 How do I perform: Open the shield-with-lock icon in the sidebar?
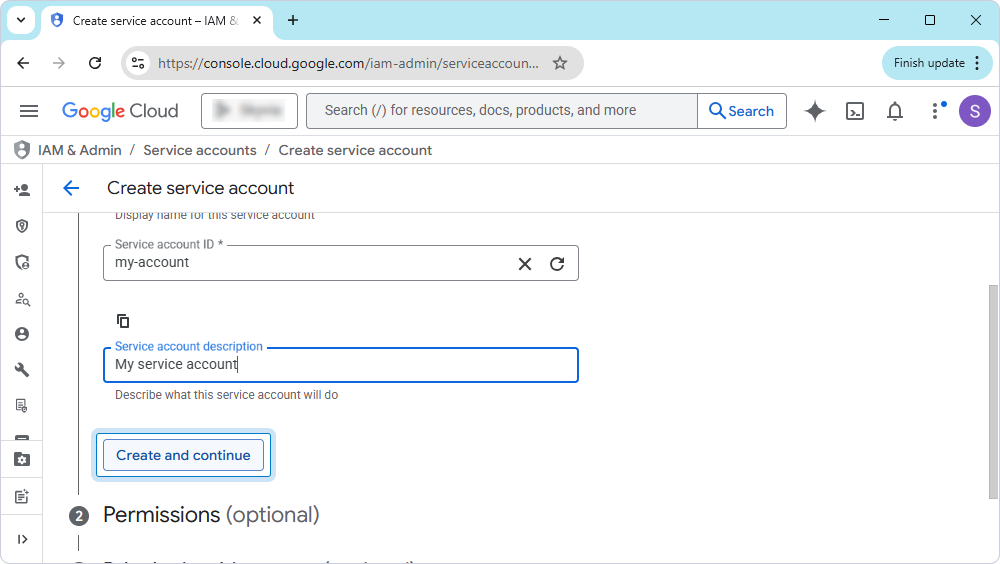[x=22, y=262]
